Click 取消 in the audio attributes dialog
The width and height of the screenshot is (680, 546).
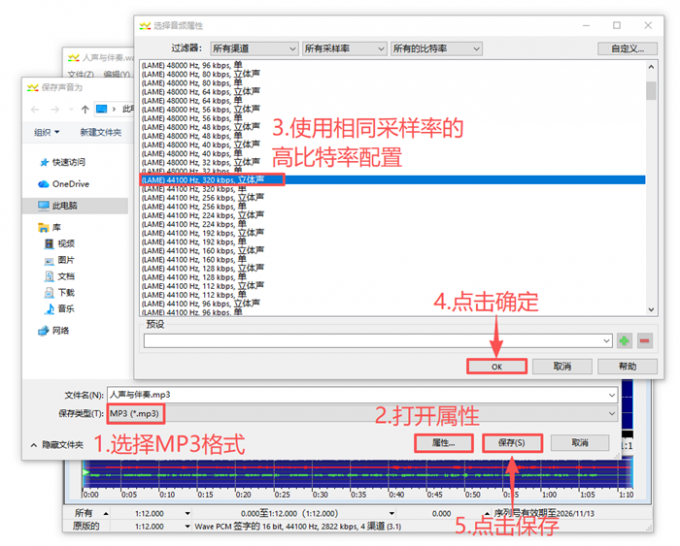coord(562,366)
